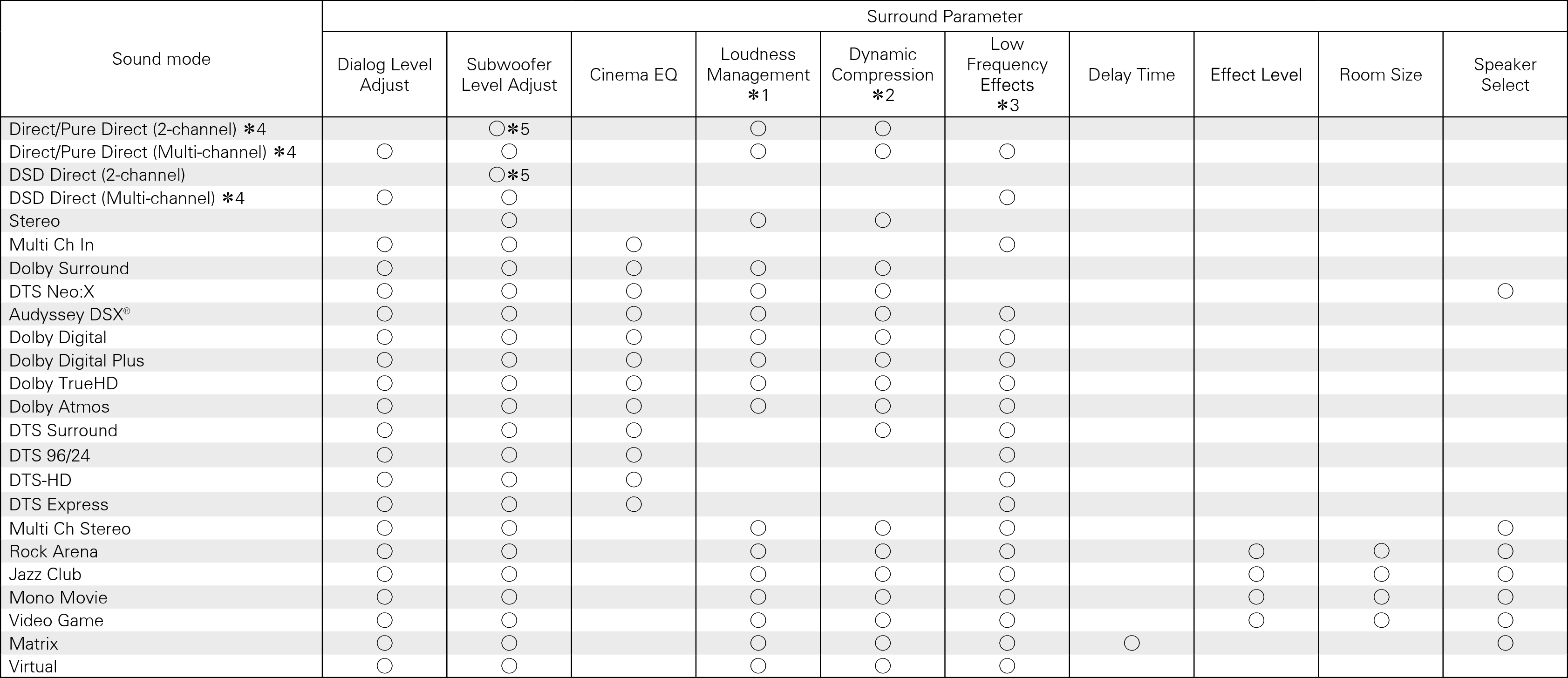Click Room Size circle for Video Game
Viewport: 1568px width, 678px height.
(x=1381, y=621)
